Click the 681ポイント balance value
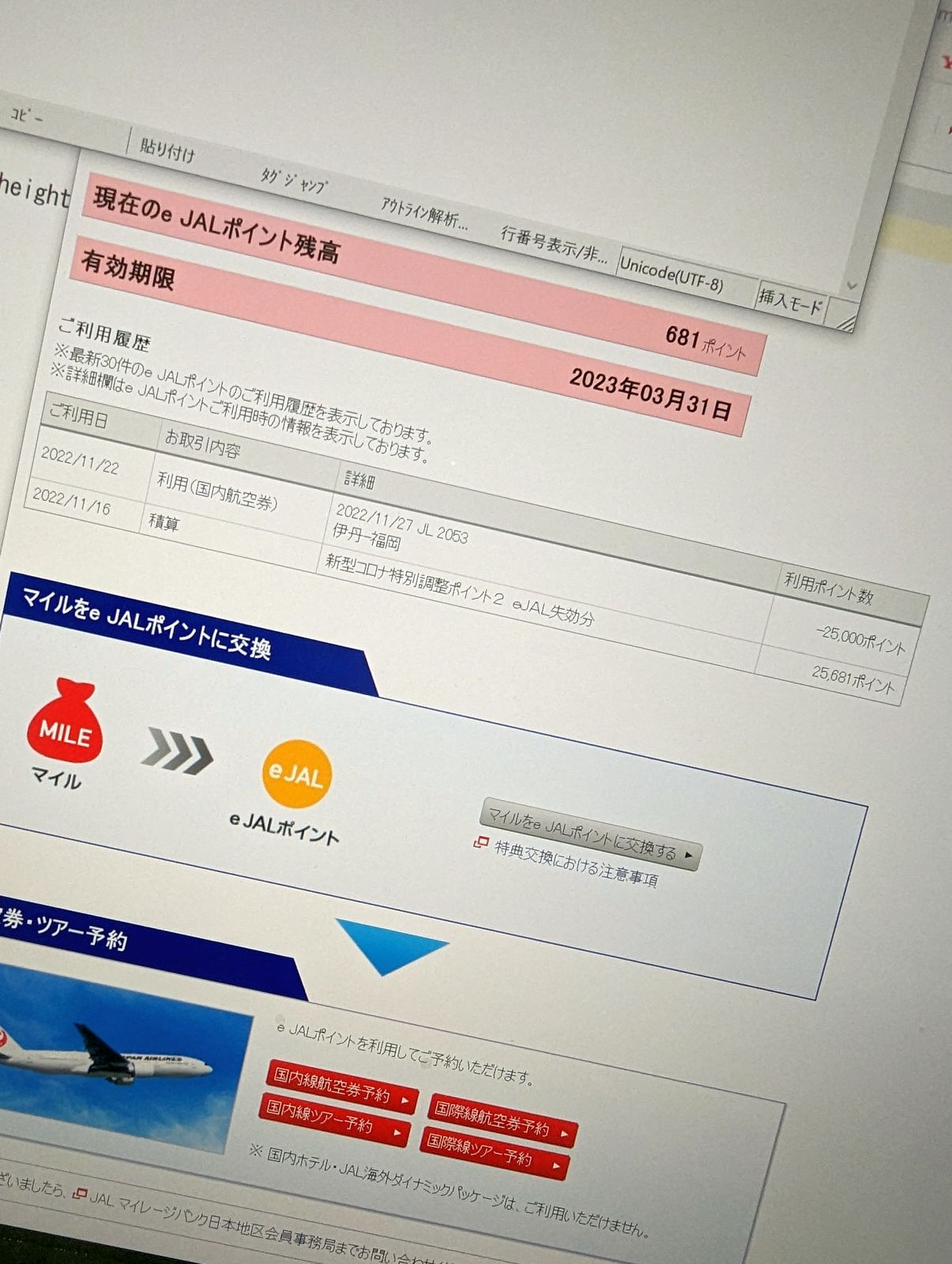 [x=706, y=342]
